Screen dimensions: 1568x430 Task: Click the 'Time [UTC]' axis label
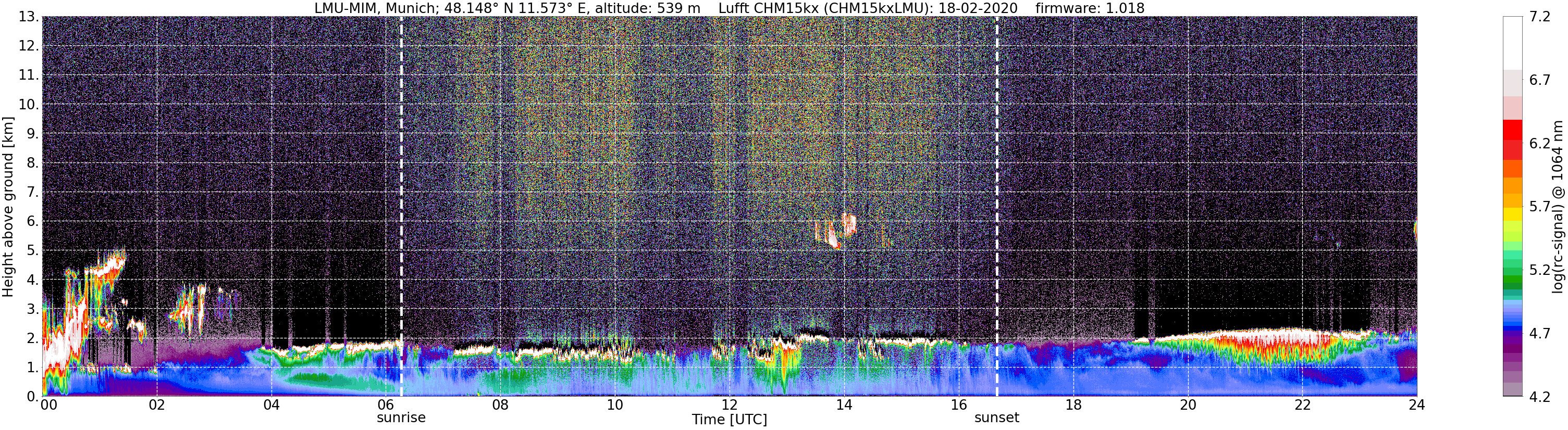tap(729, 420)
